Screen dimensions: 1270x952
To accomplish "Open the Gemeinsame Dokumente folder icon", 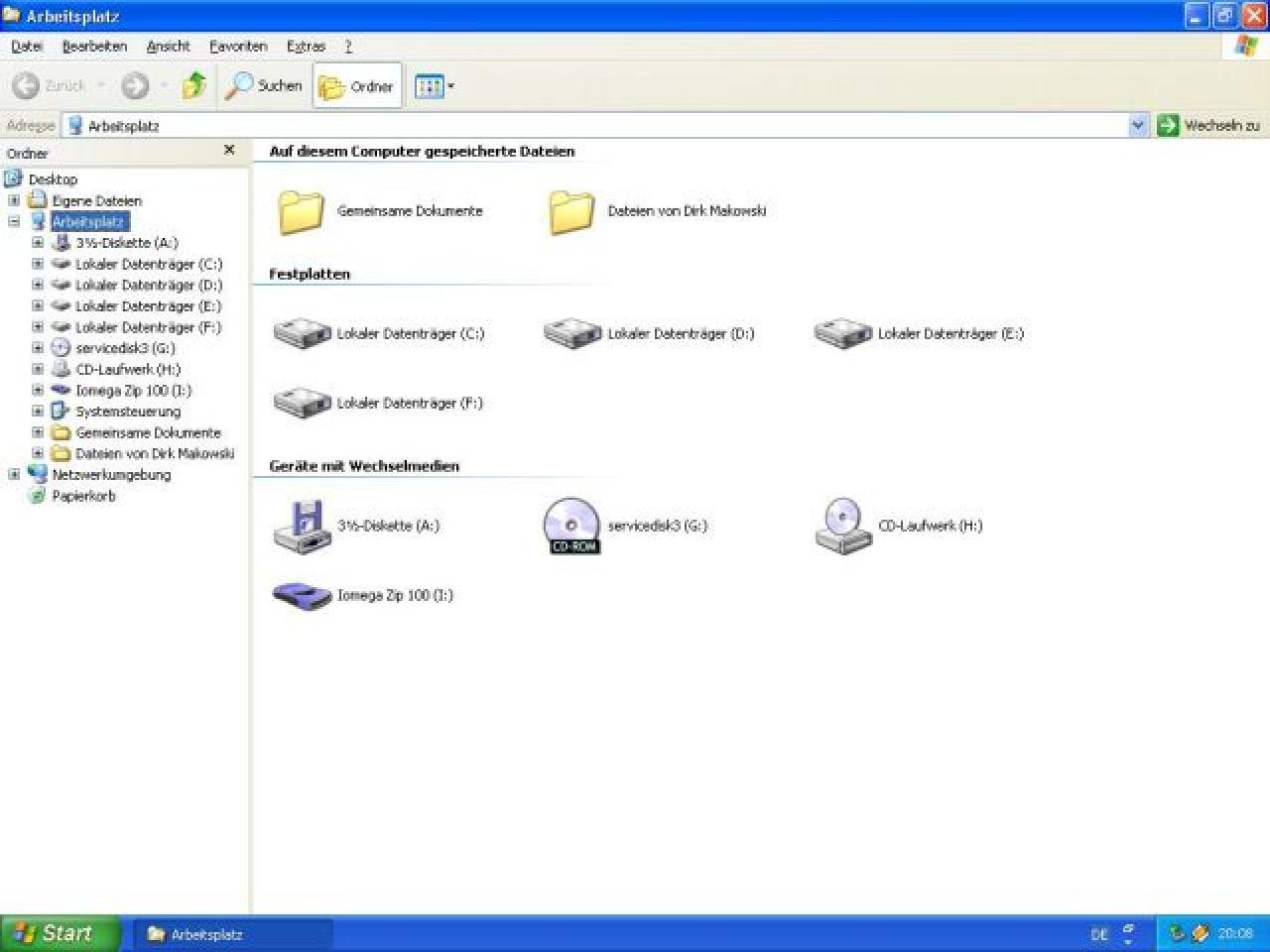I will tap(301, 211).
